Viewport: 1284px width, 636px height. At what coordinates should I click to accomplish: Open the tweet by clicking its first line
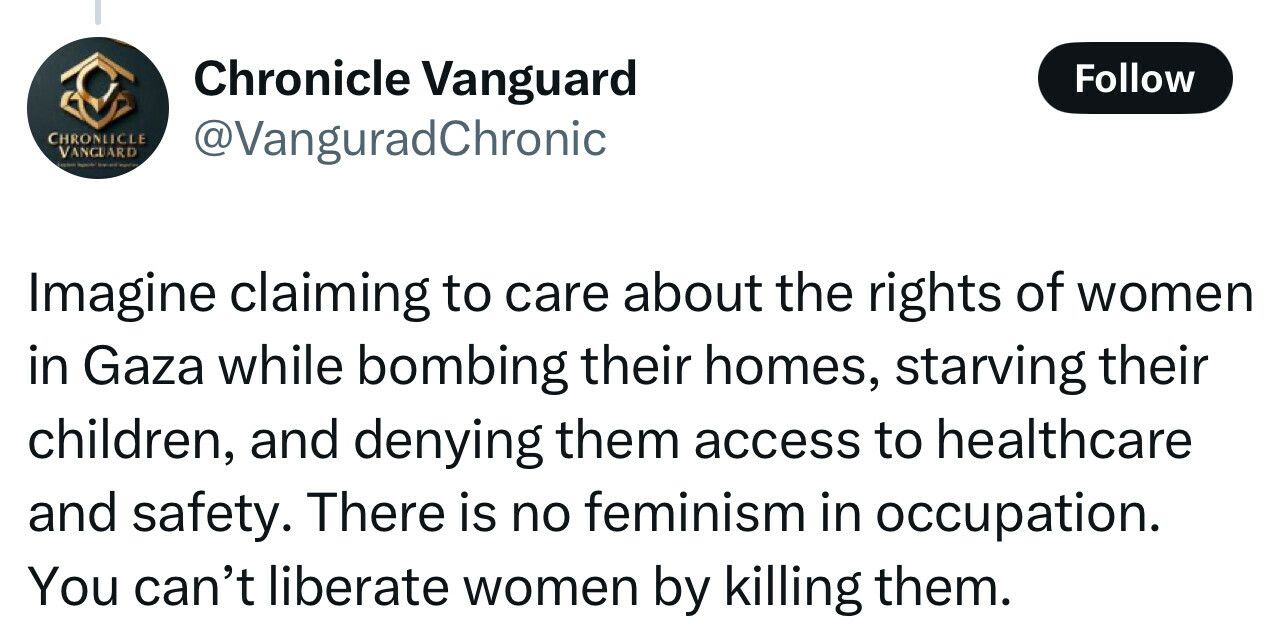pyautogui.click(x=640, y=296)
